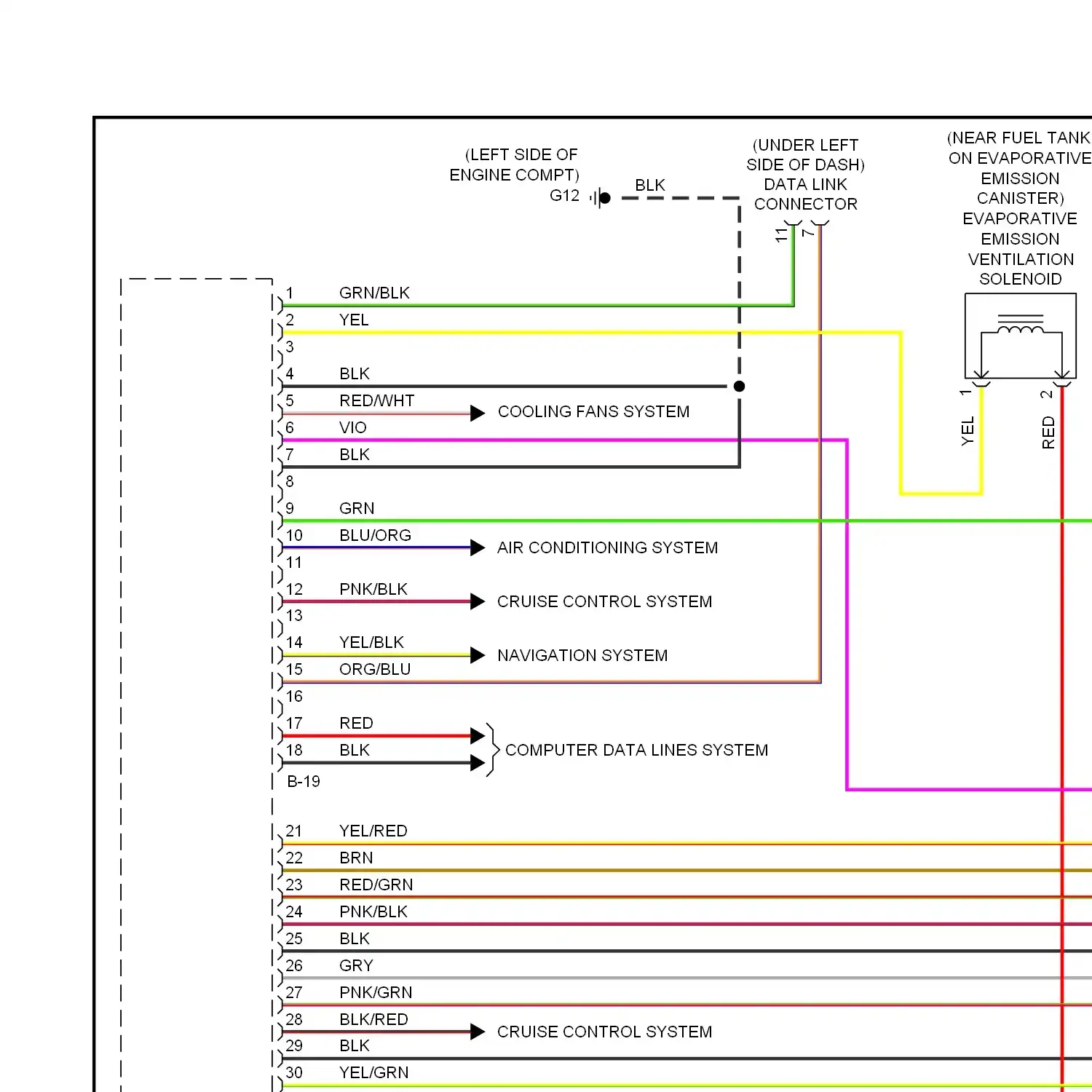Screen dimensions: 1092x1092
Task: Click the black splice dot on pin 4 wire
Action: 740,387
